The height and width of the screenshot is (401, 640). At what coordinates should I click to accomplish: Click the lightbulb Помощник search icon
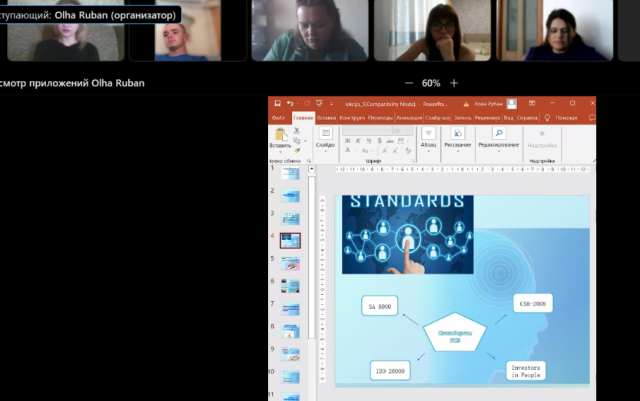547,118
